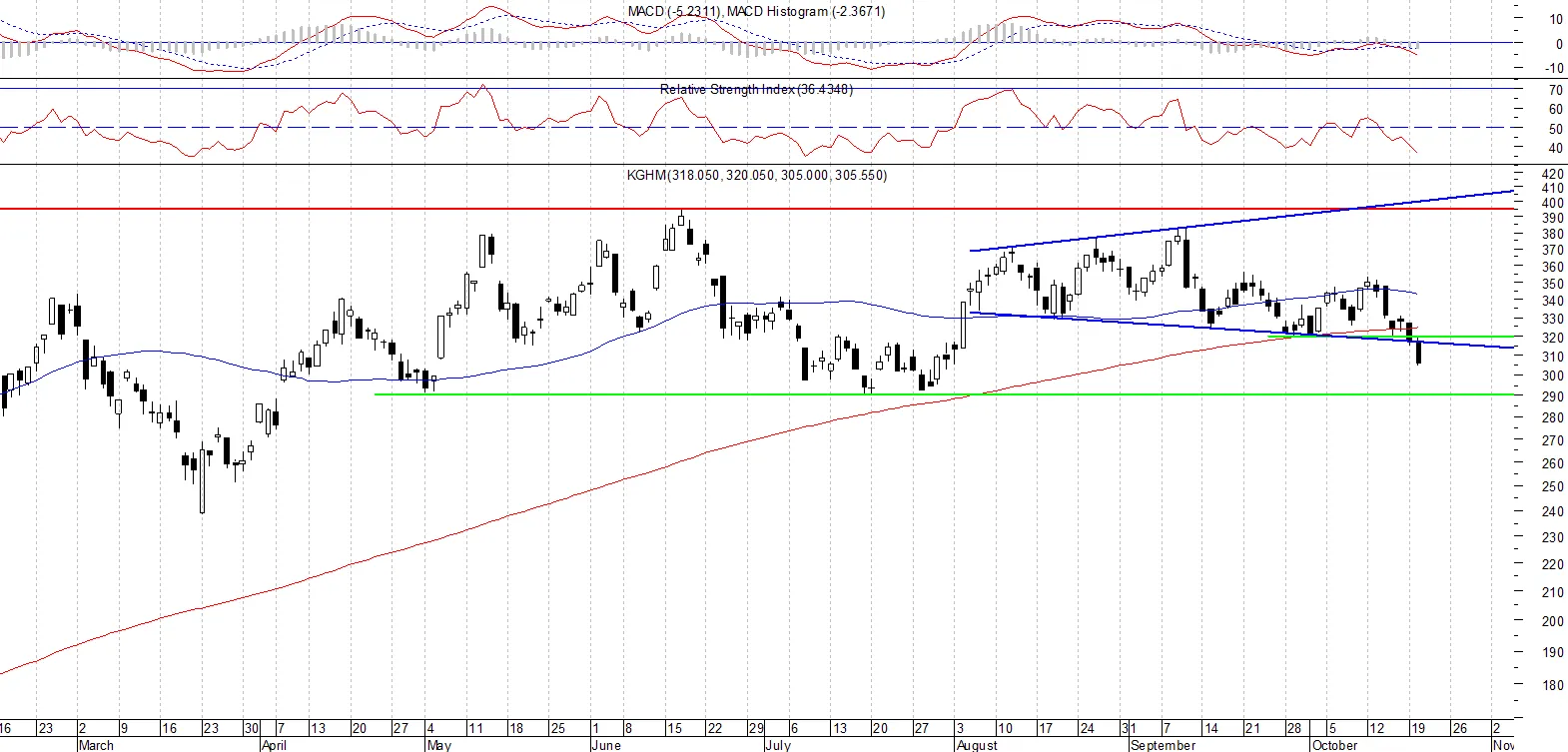Click the 70 level on the RSI scale
This screenshot has height=752, width=1568.
[1555, 90]
